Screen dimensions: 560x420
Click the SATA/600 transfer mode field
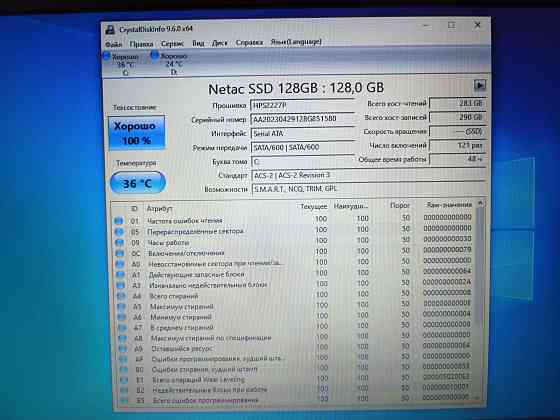coord(303,147)
